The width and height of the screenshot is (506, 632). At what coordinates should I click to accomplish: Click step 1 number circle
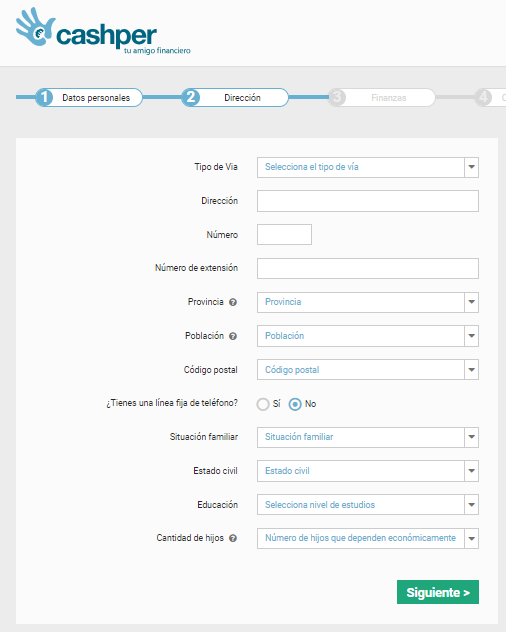click(x=44, y=98)
